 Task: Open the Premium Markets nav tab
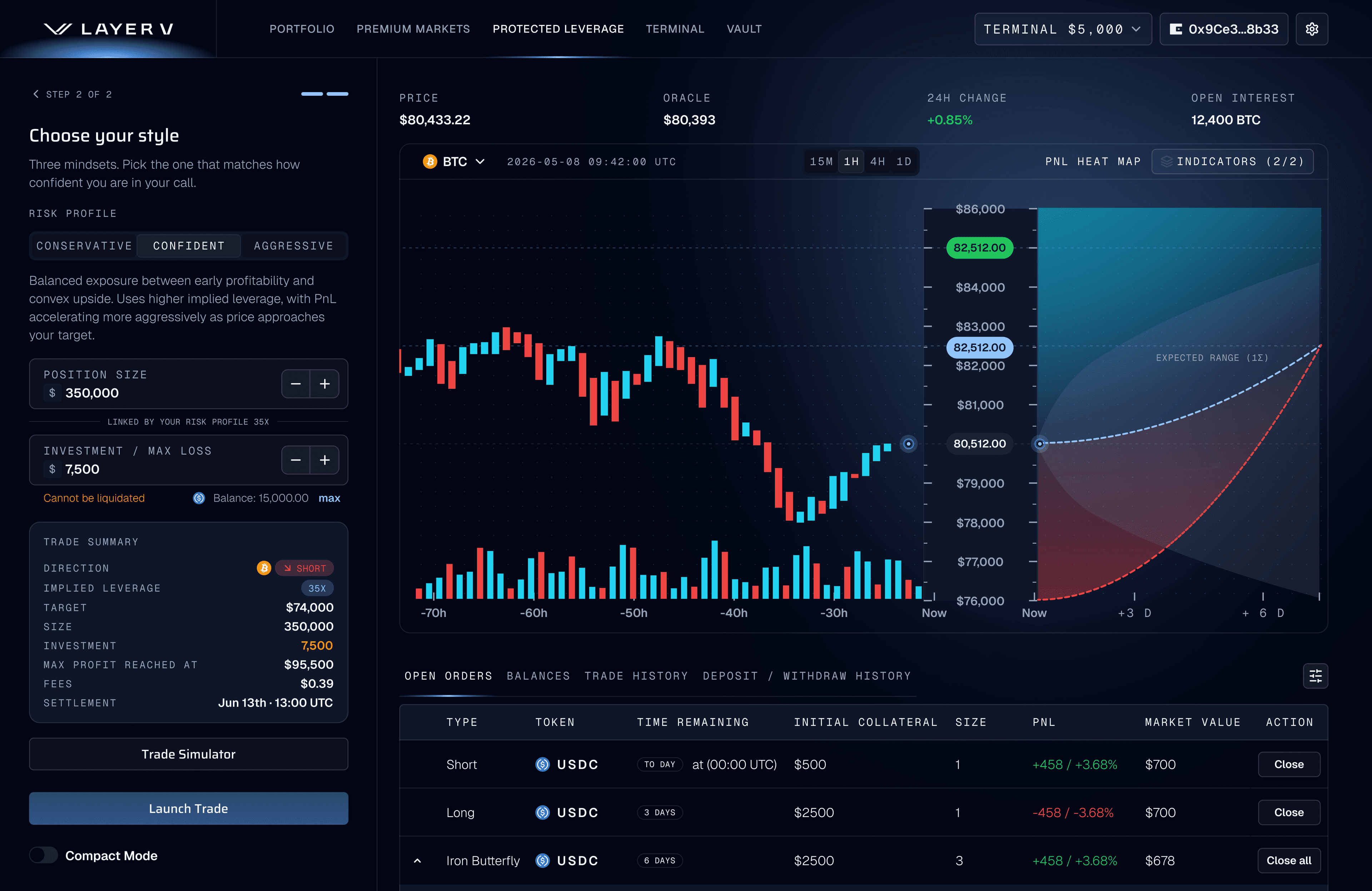(413, 29)
